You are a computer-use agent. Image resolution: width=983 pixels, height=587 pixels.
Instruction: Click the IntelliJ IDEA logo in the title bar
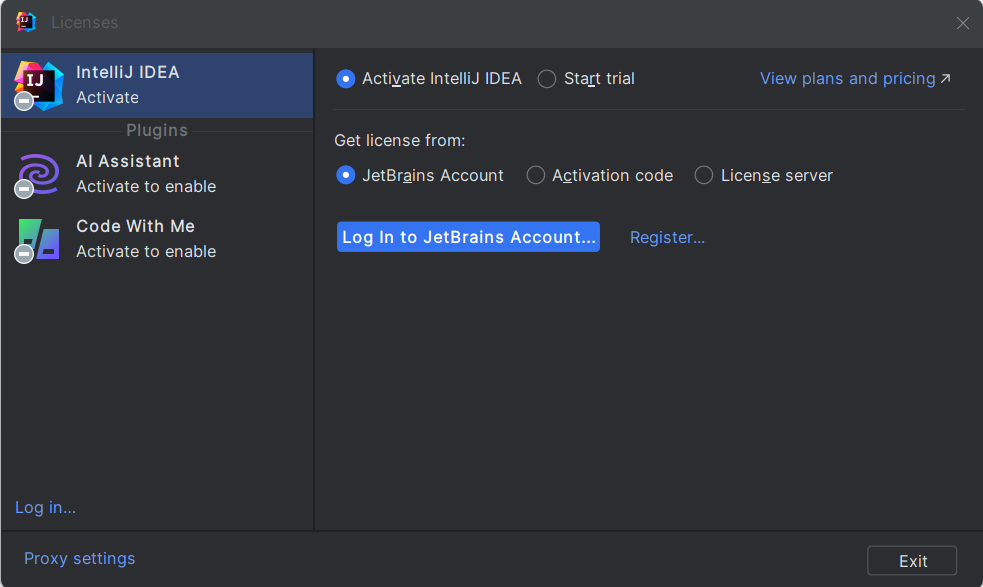coord(26,22)
